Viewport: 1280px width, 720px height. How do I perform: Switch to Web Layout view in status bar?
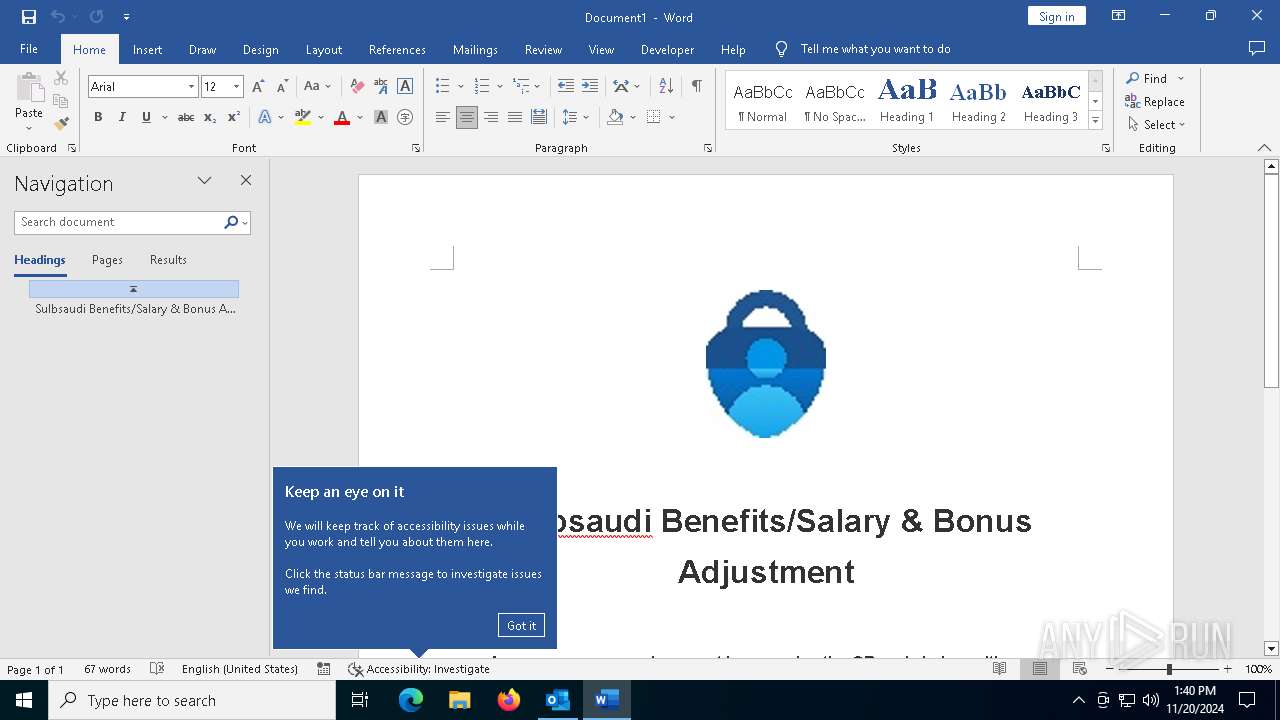coord(1080,669)
